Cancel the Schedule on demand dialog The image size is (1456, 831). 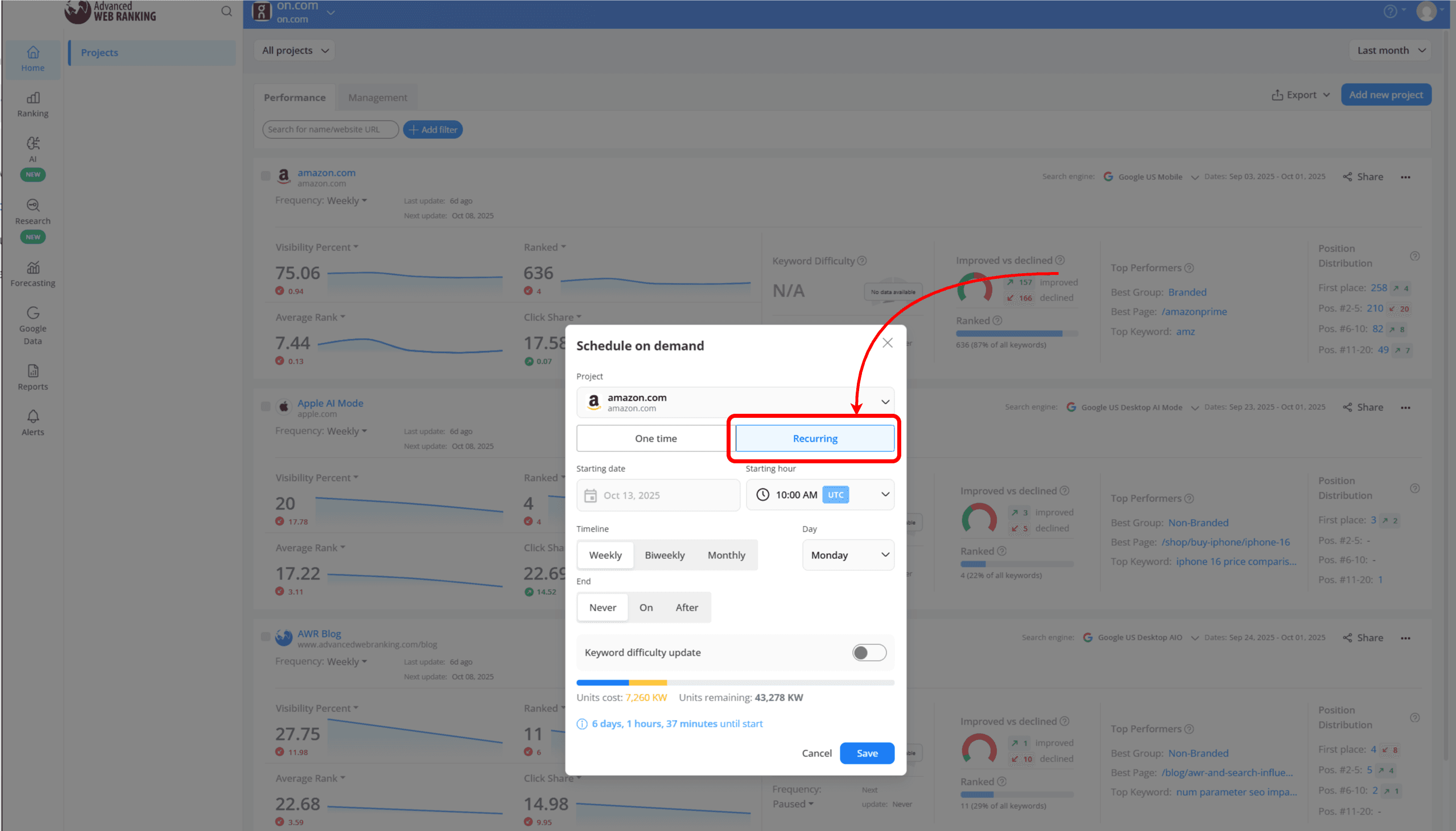click(x=816, y=754)
